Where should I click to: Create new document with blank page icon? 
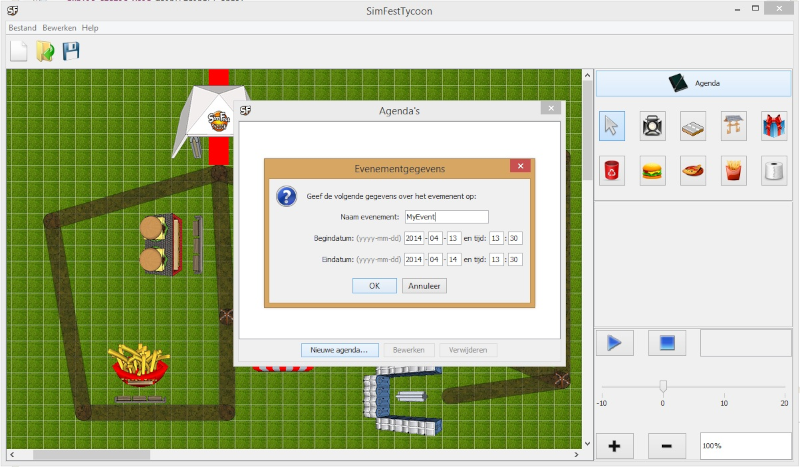19,51
